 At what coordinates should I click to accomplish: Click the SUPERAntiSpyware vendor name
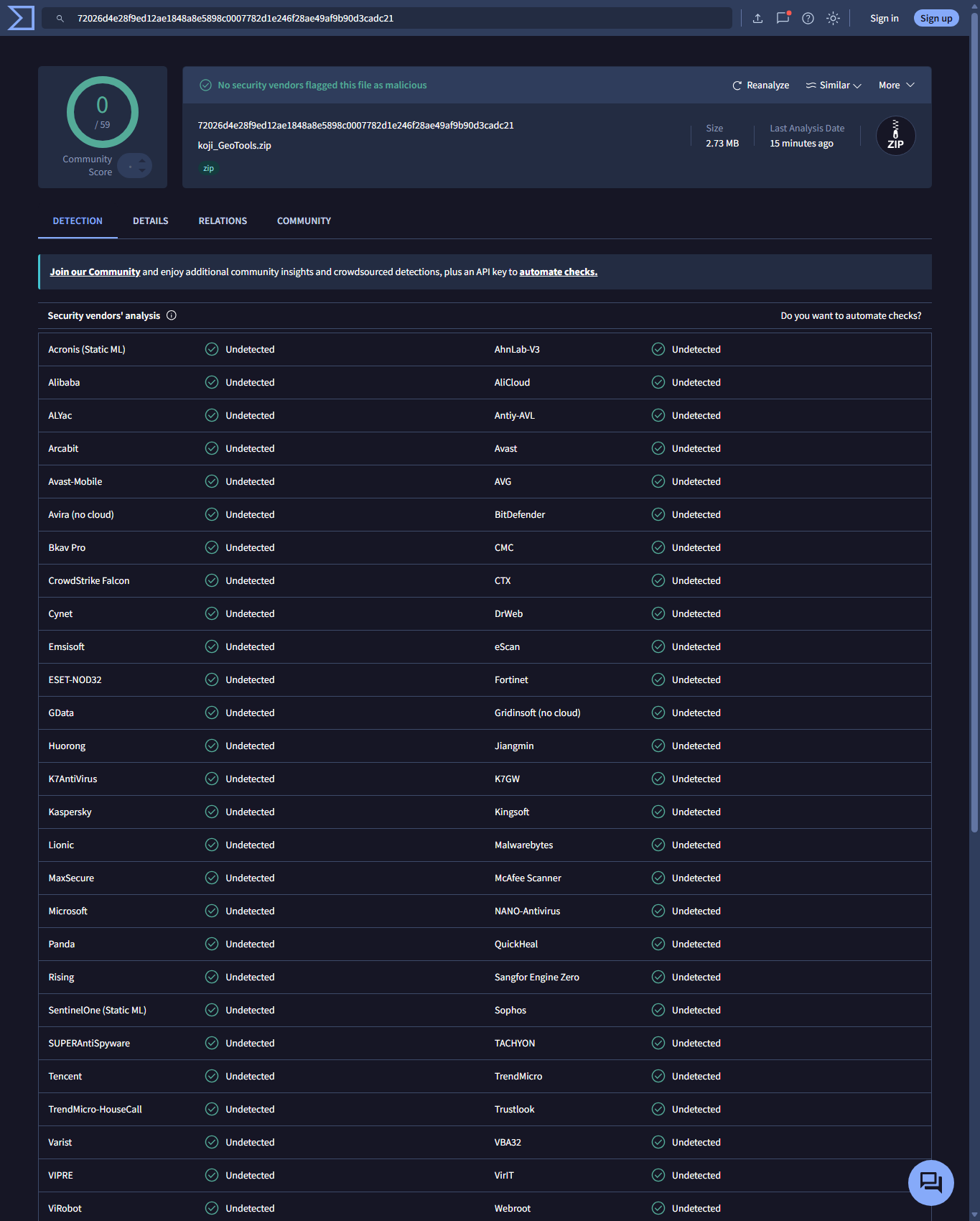click(x=89, y=1044)
